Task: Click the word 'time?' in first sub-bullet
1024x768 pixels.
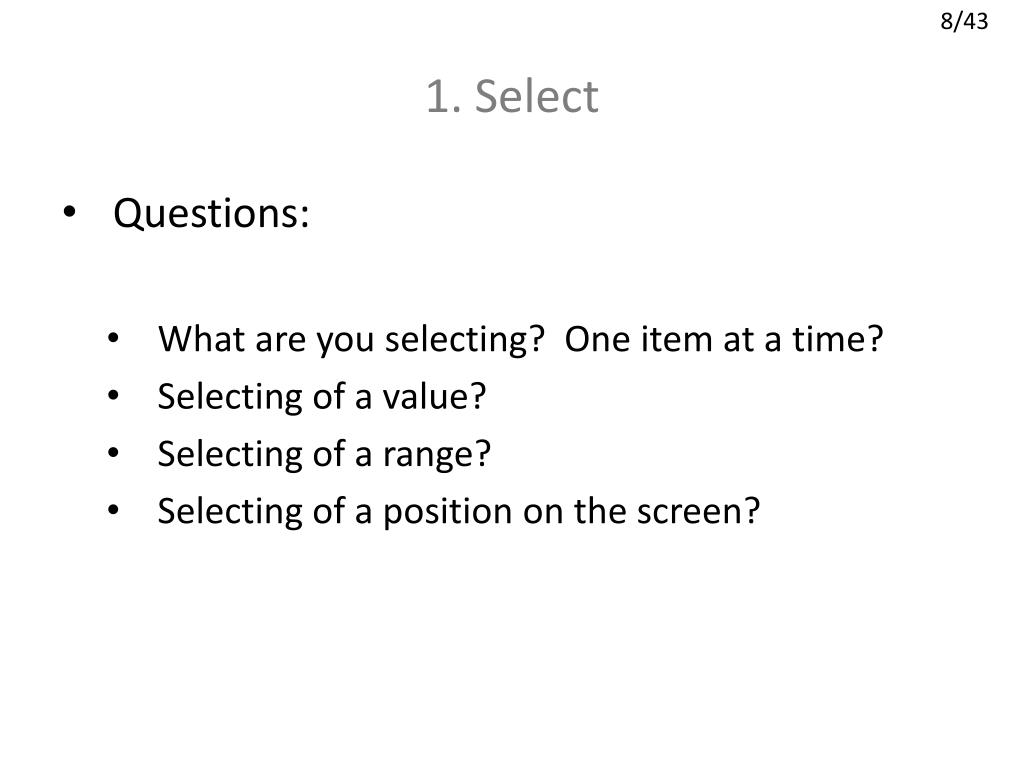Action: coord(838,340)
